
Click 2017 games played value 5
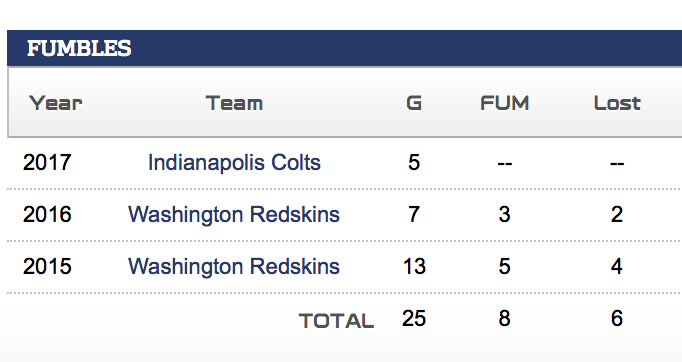point(414,163)
